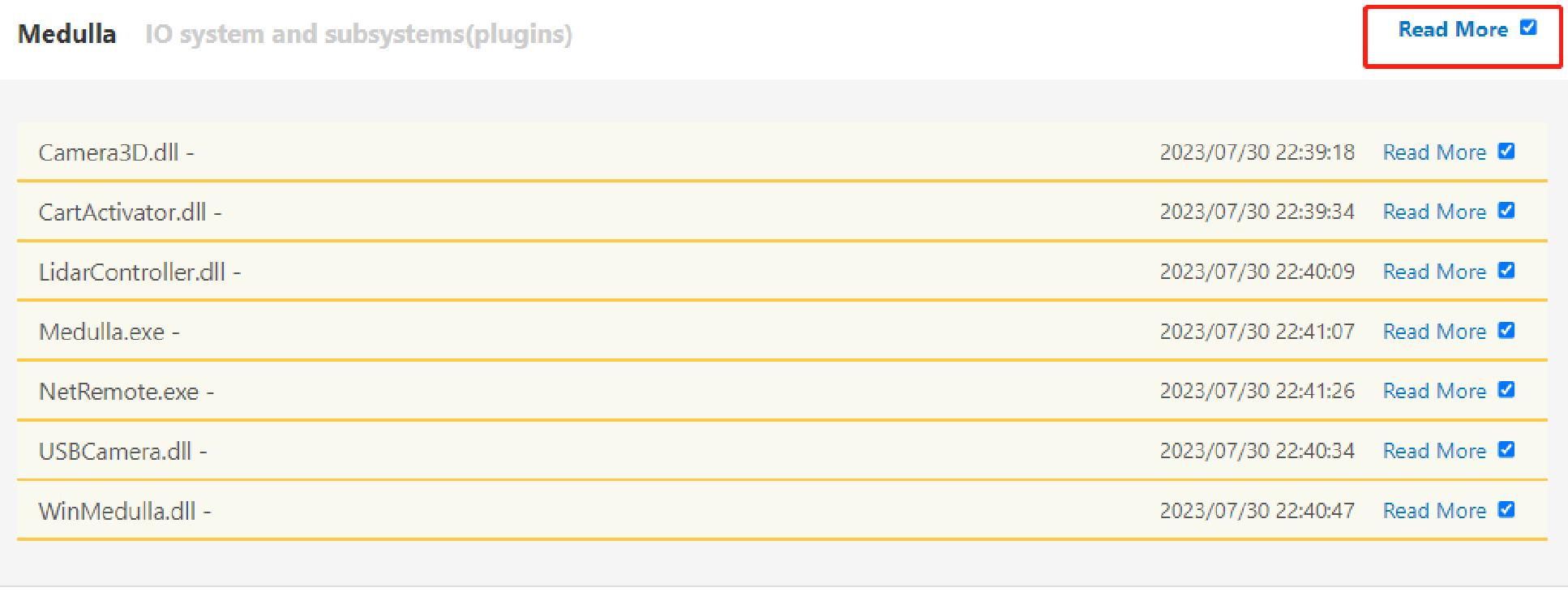
Task: Select the Medulla heading tab
Action: pyautogui.click(x=67, y=34)
